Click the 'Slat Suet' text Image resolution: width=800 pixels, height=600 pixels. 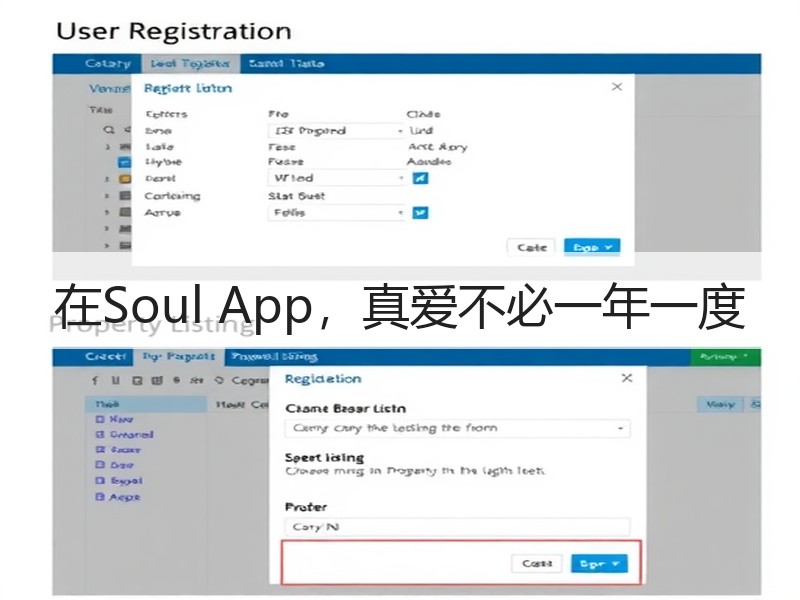pos(296,196)
